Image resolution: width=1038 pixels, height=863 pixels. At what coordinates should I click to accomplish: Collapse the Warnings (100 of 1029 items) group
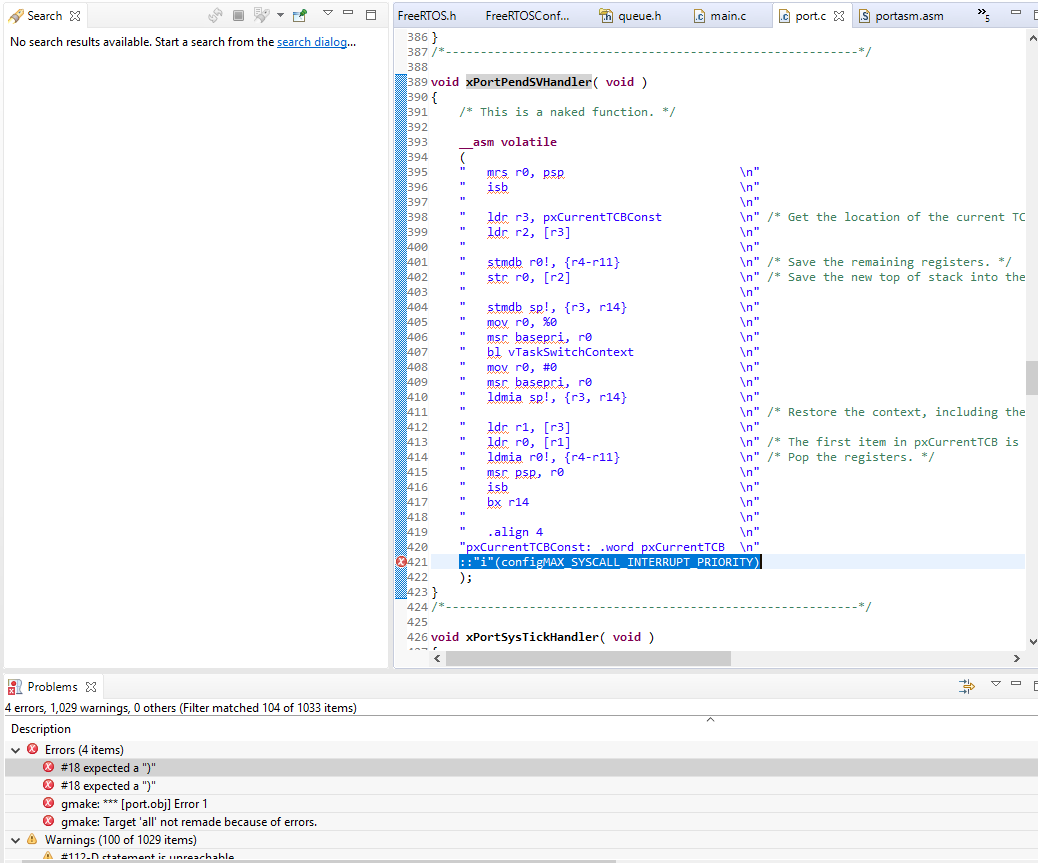click(16, 840)
